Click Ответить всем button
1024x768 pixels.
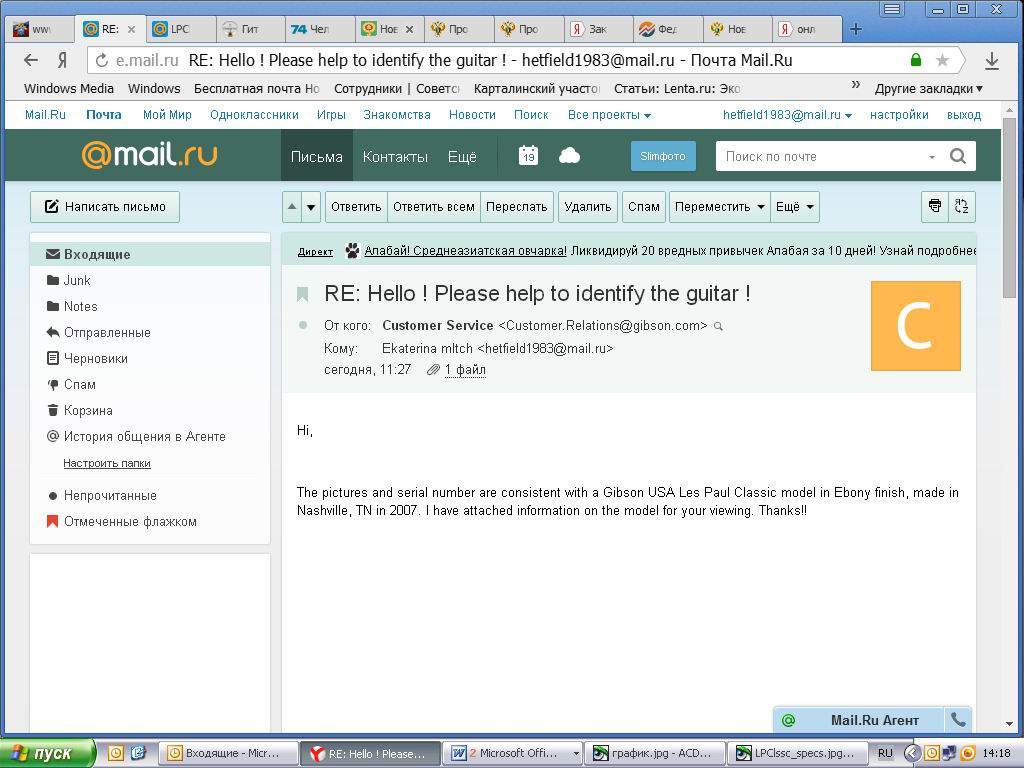pyautogui.click(x=434, y=207)
